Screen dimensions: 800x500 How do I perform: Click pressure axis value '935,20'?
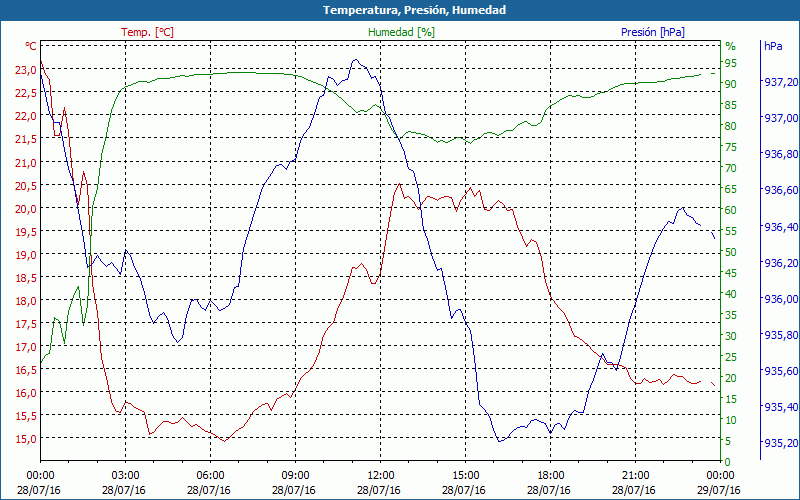pyautogui.click(x=780, y=443)
